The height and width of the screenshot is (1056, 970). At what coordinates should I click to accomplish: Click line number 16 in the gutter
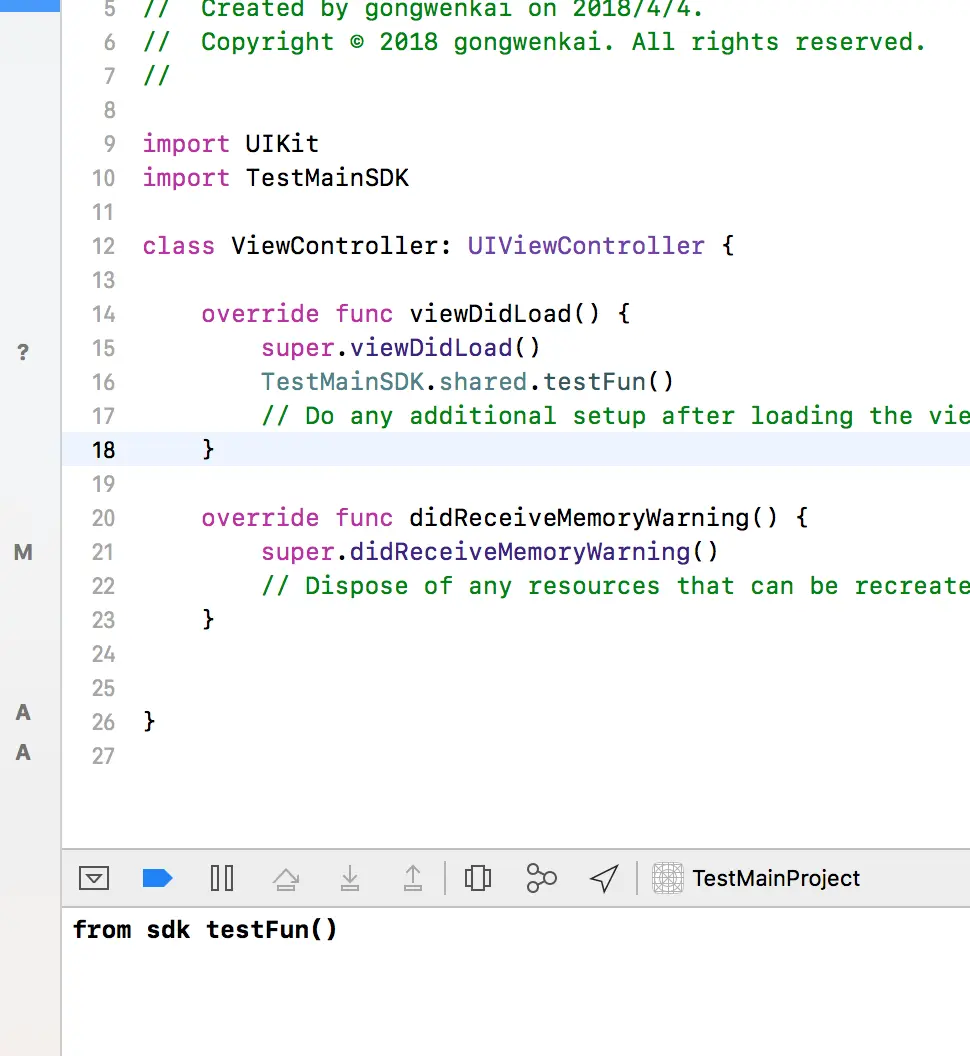(104, 382)
